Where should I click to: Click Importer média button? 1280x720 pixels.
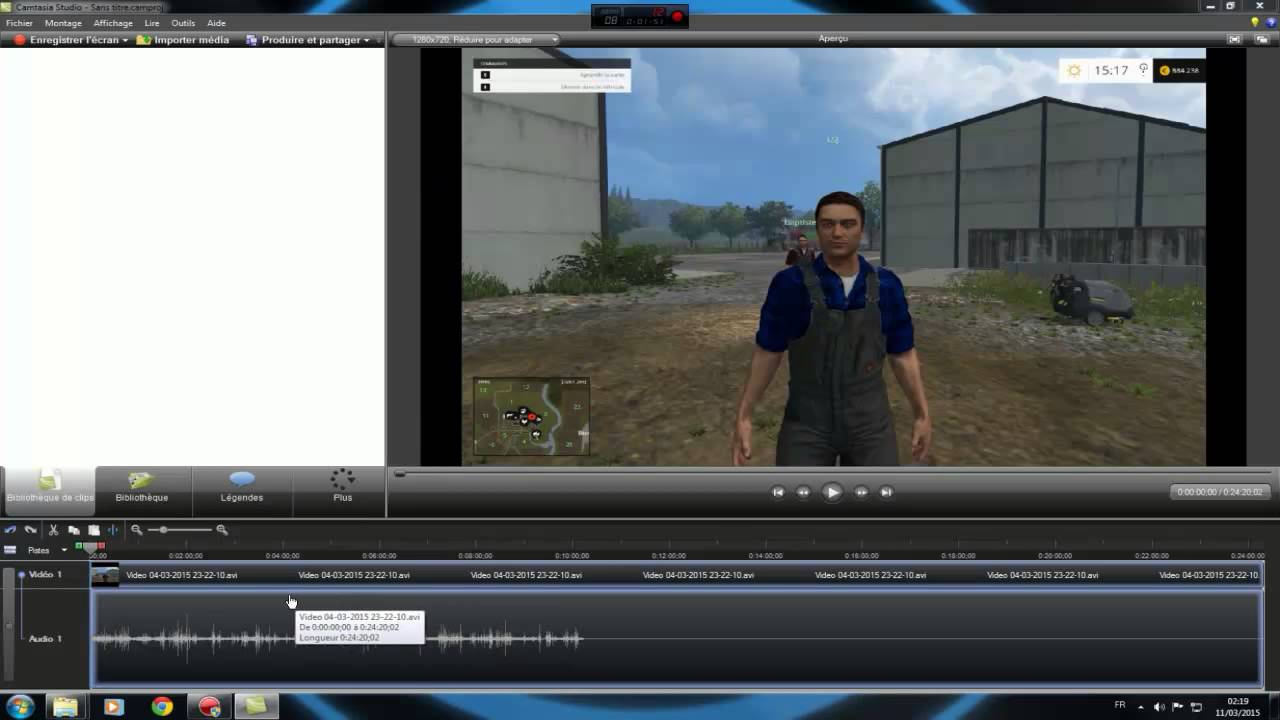(x=183, y=40)
